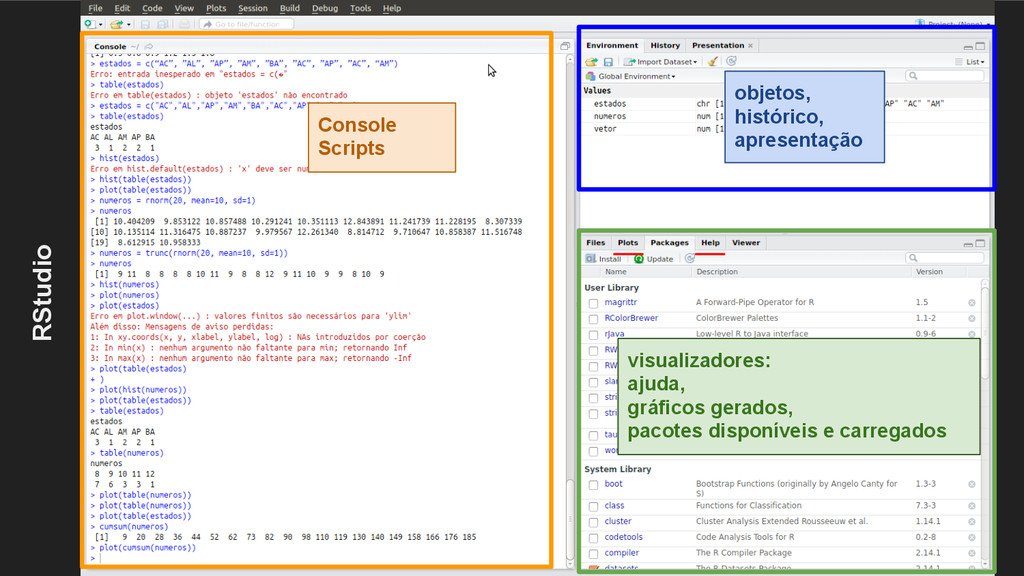Click the Save workspace disk icon in Environment
The image size is (1024, 576).
tap(608, 61)
